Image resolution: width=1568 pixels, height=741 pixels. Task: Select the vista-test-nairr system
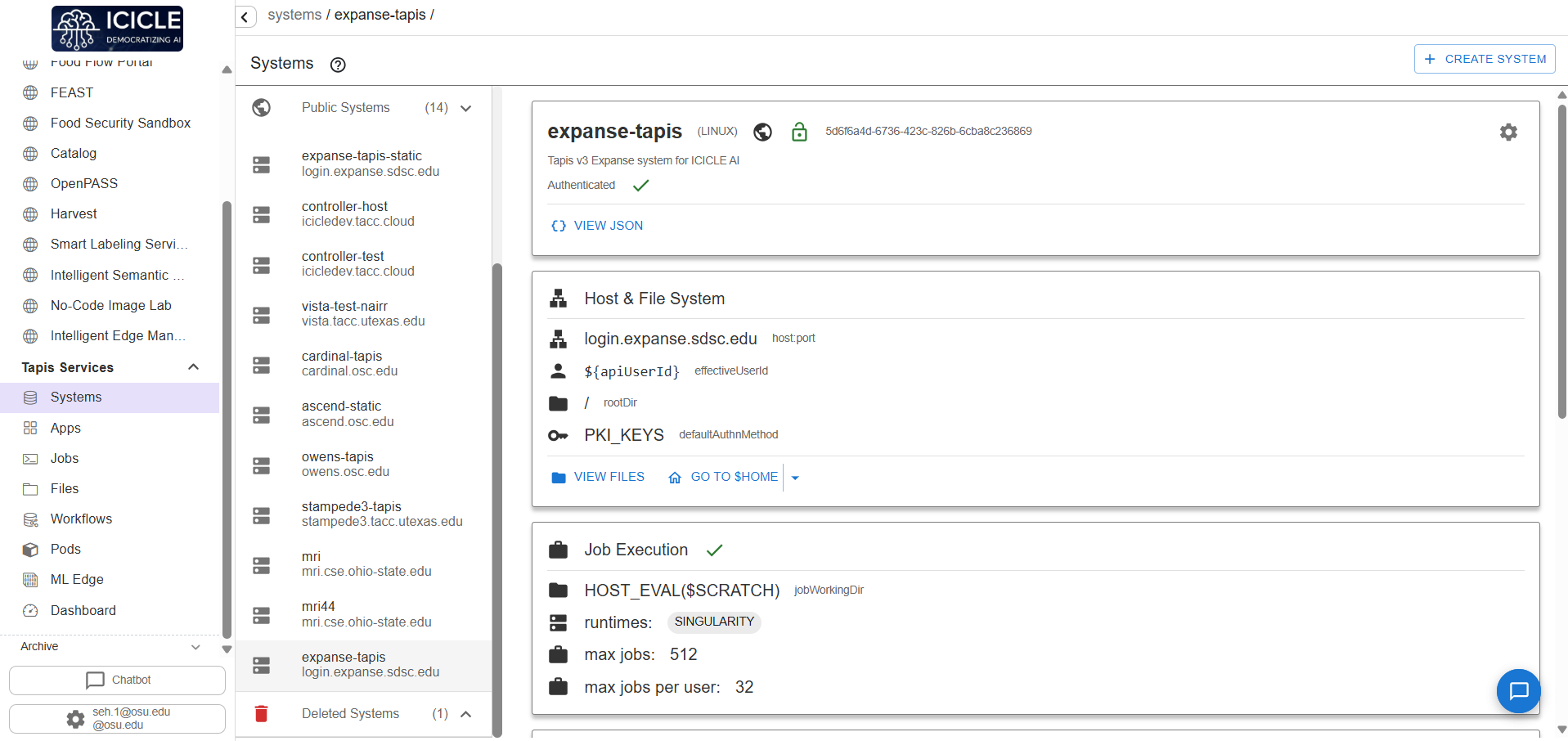[x=364, y=314]
